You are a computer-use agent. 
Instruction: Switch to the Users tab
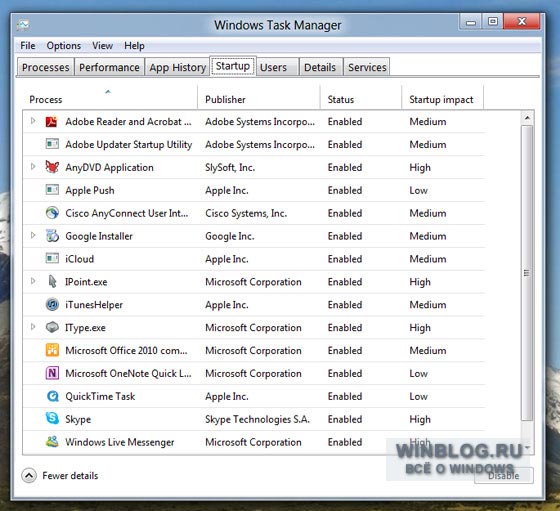278,67
